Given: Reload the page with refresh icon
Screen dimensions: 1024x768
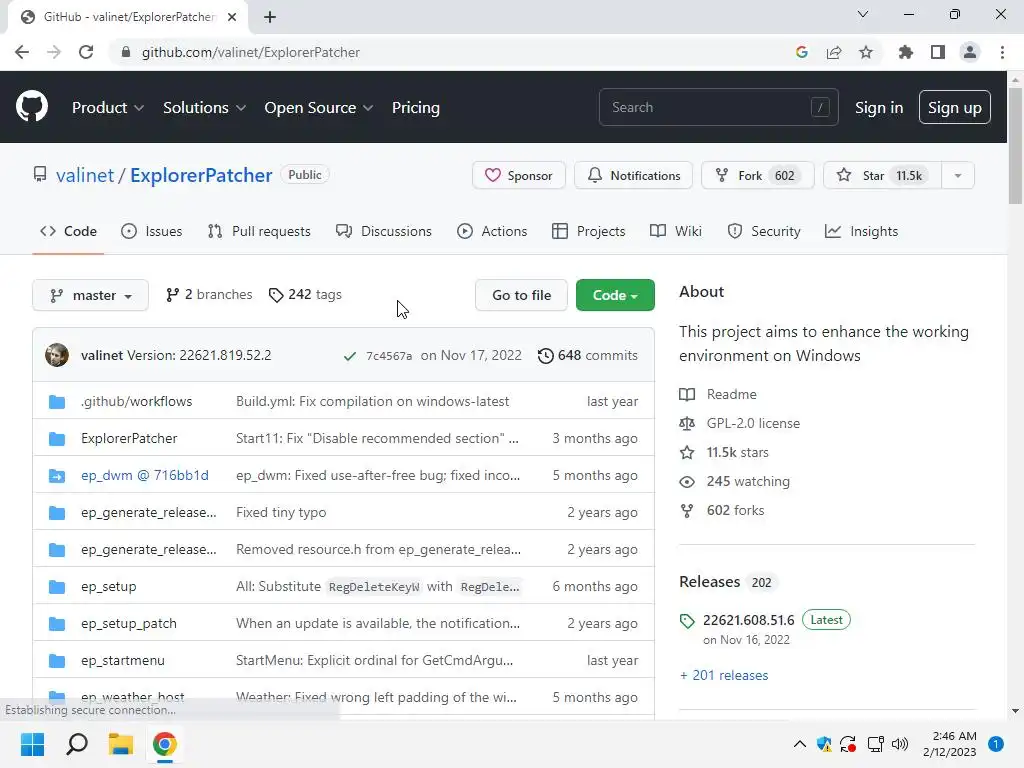Looking at the screenshot, I should tap(86, 52).
